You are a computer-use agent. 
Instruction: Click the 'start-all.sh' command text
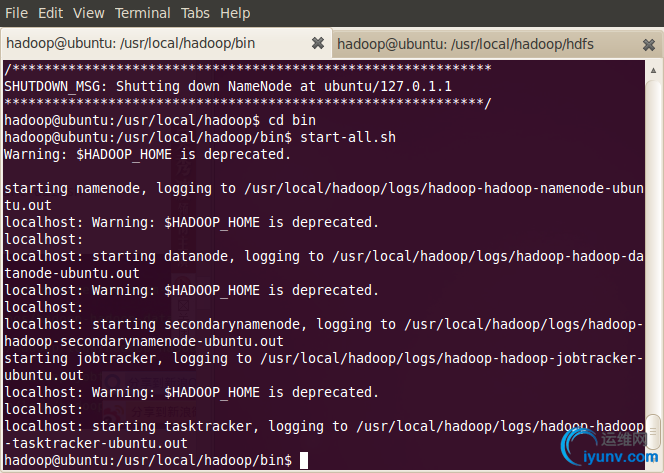tap(348, 137)
